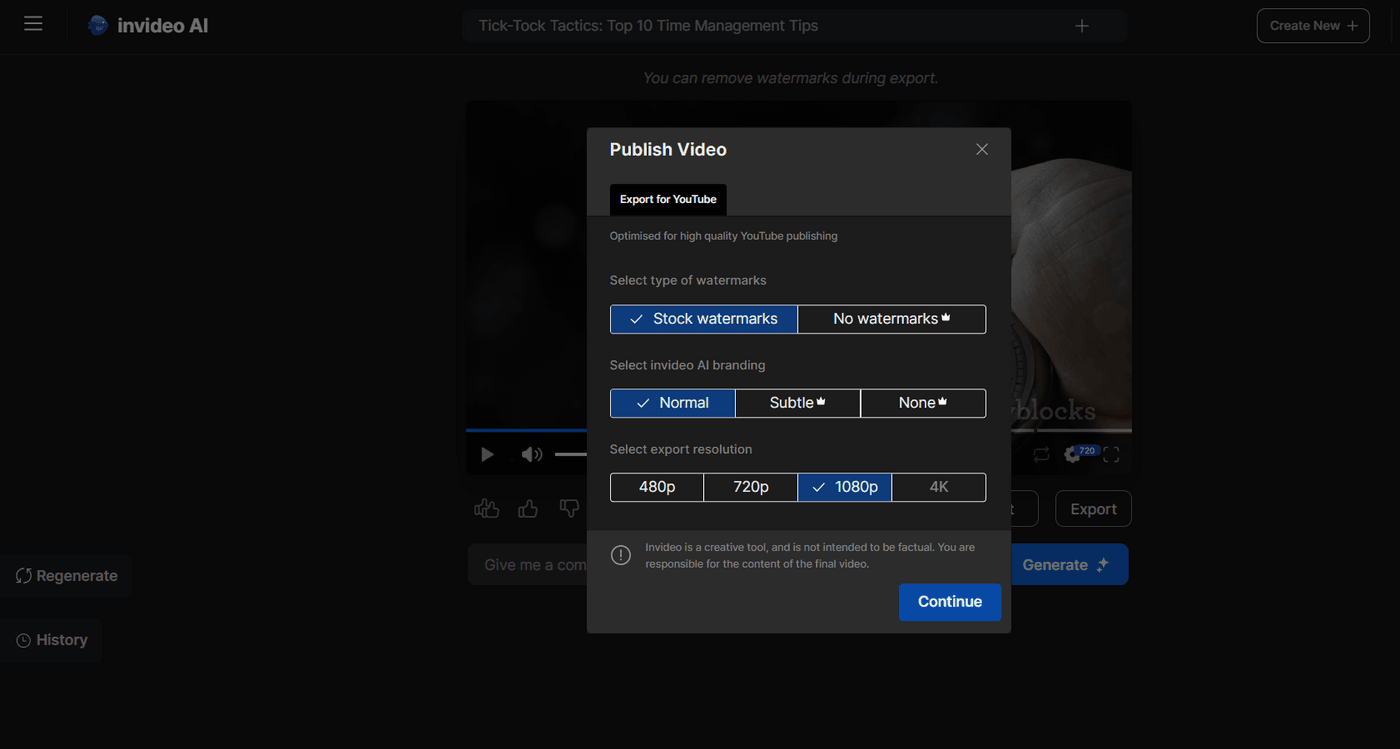Select 4K export resolution
The height and width of the screenshot is (749, 1400).
(938, 487)
